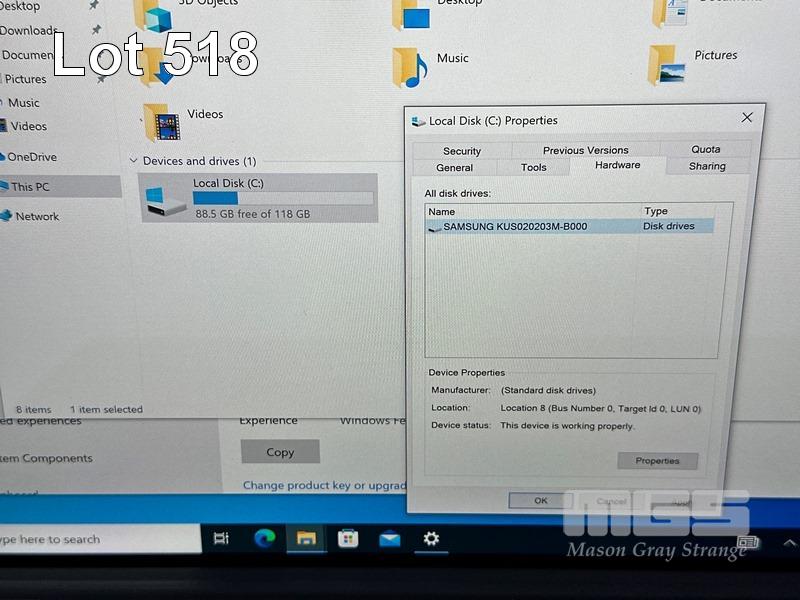Click the File Explorer taskbar icon
The height and width of the screenshot is (600, 800).
coord(306,539)
